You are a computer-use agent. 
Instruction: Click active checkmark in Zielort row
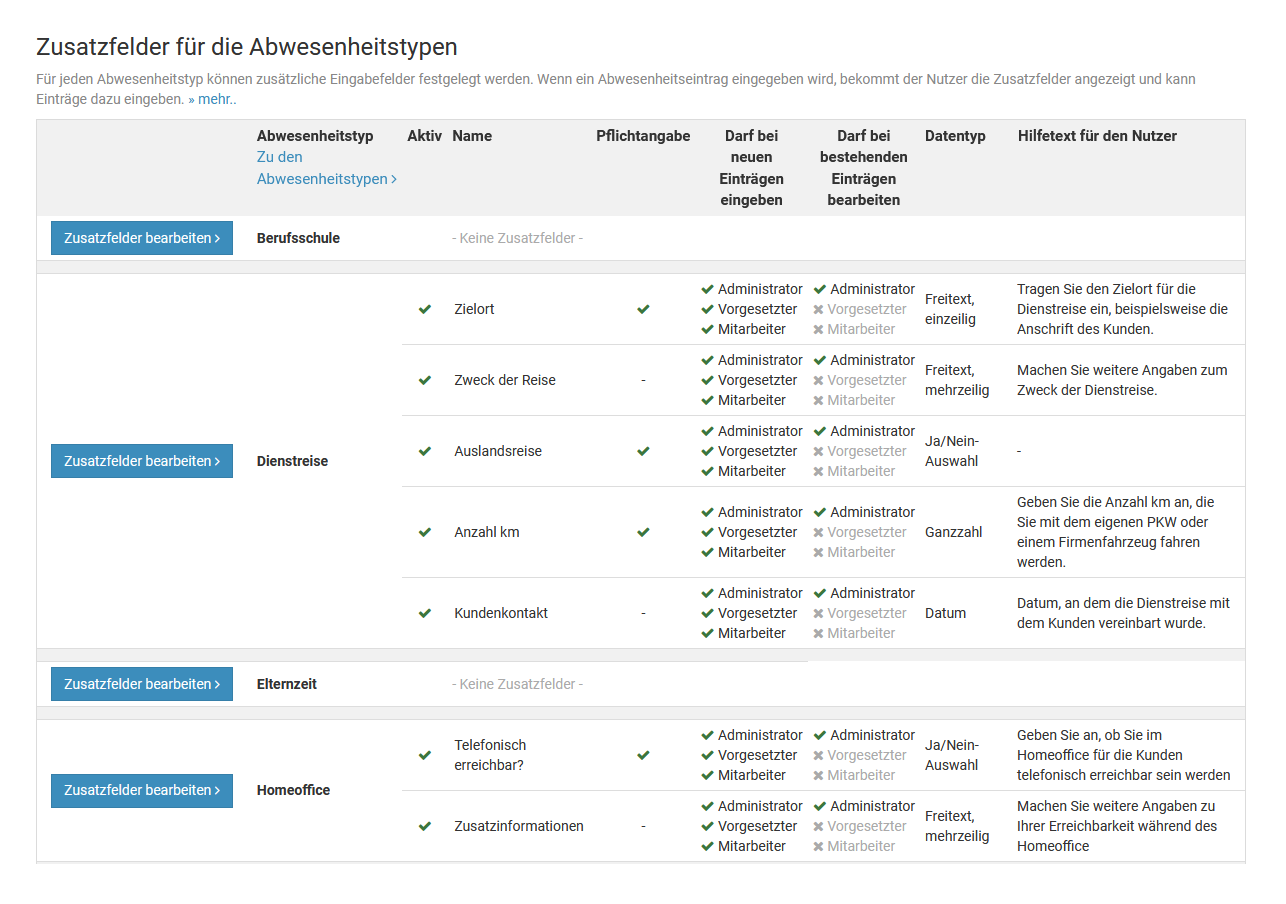[425, 309]
